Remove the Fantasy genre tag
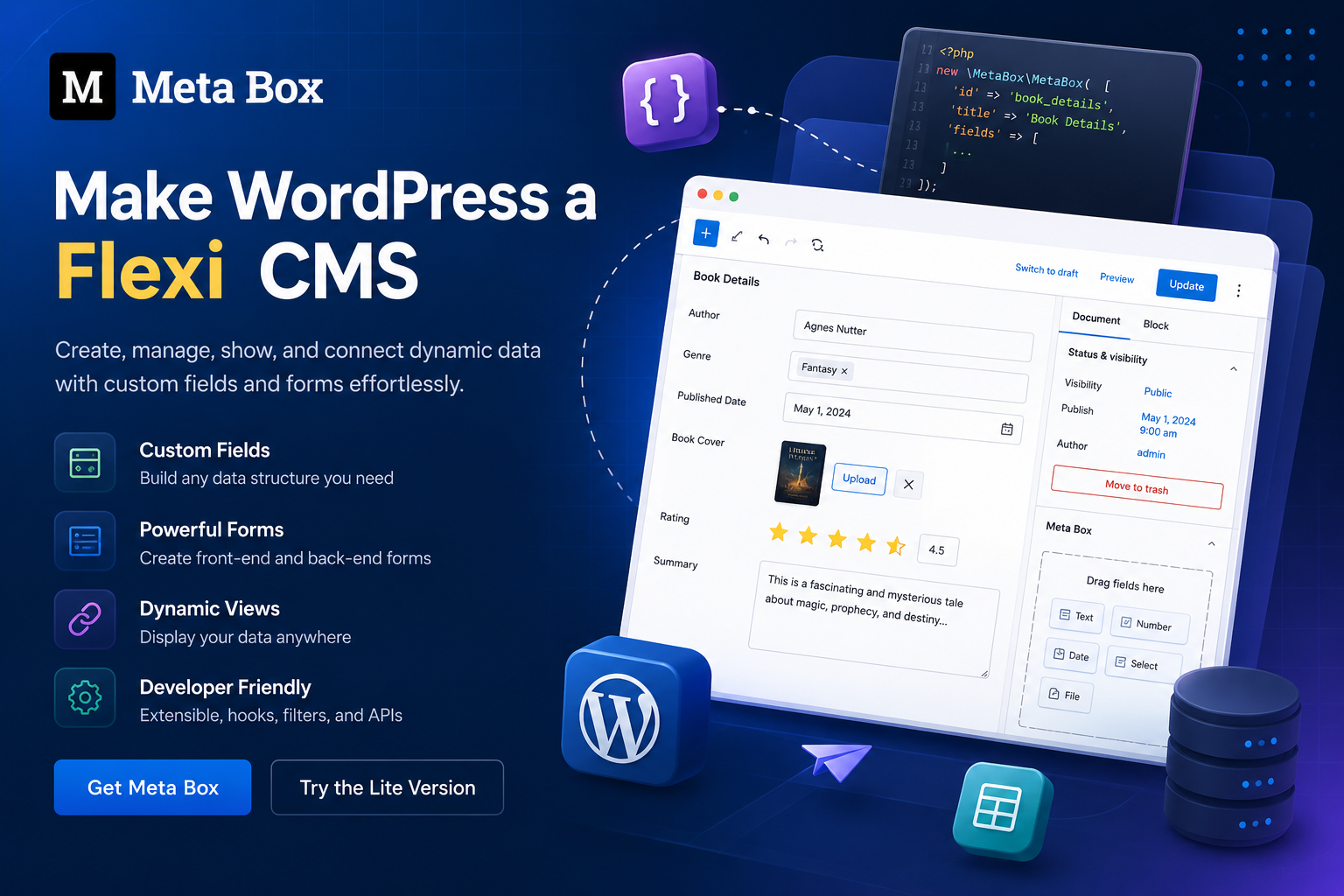The image size is (1344, 896). pyautogui.click(x=844, y=371)
